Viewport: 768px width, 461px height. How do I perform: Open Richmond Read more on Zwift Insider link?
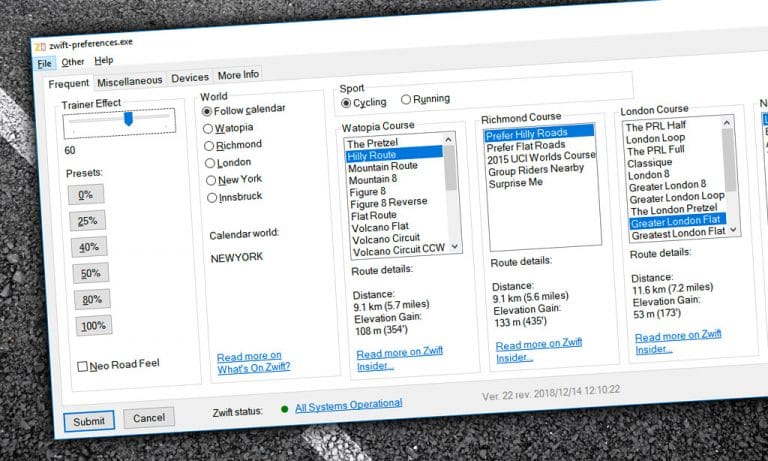coord(538,351)
